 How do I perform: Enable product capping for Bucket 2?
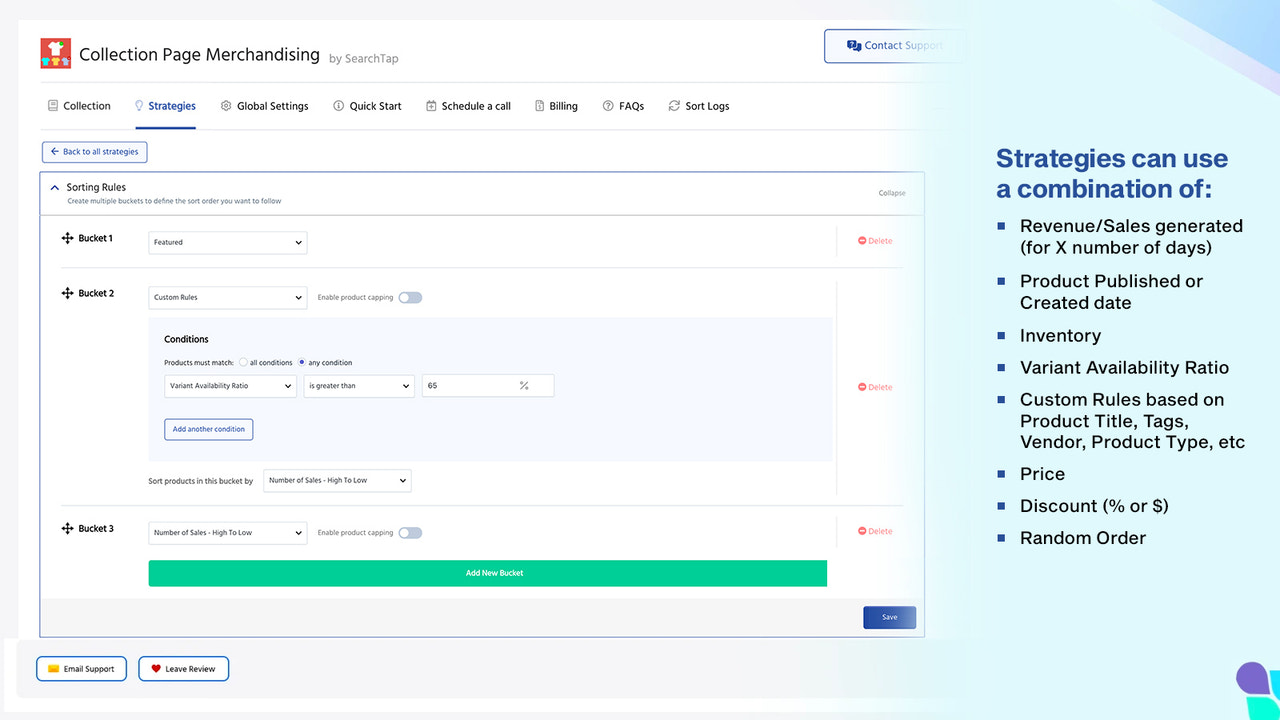click(x=410, y=297)
